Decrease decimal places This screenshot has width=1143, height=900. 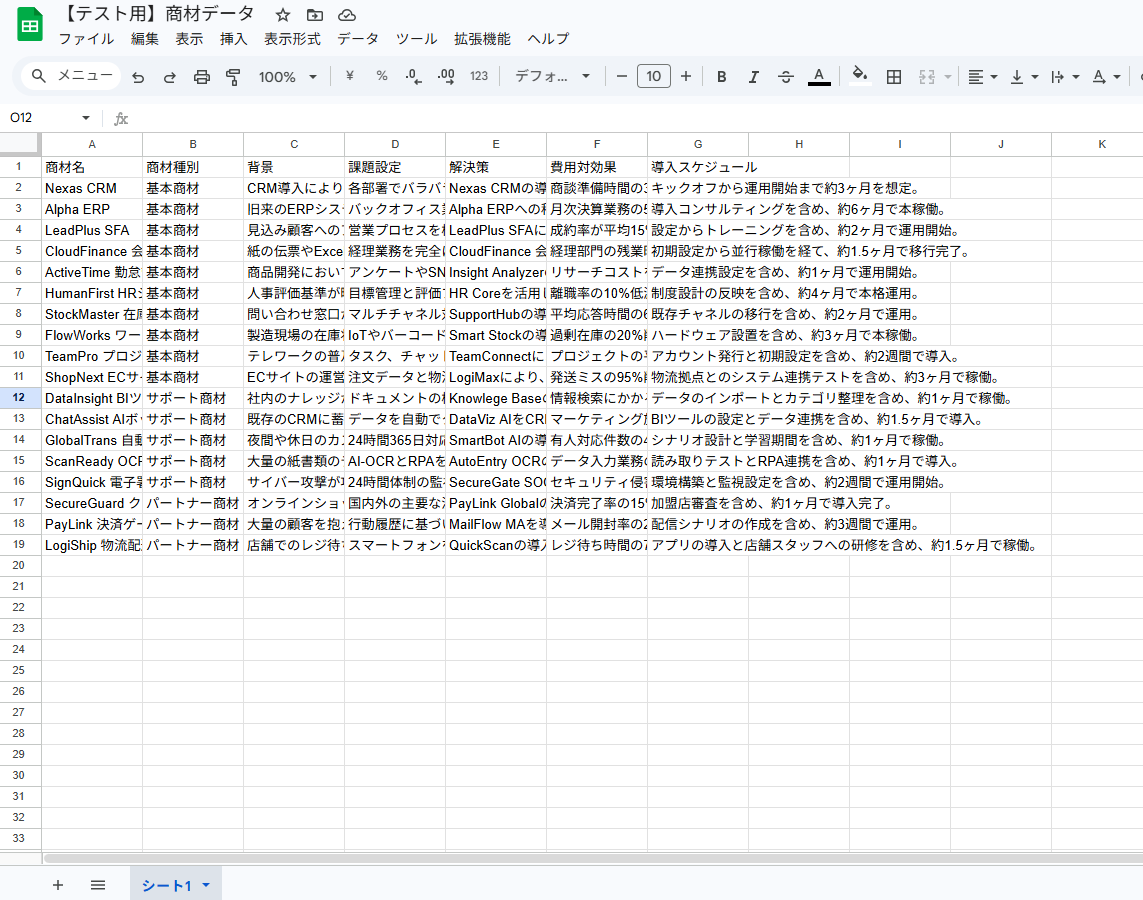click(x=413, y=76)
